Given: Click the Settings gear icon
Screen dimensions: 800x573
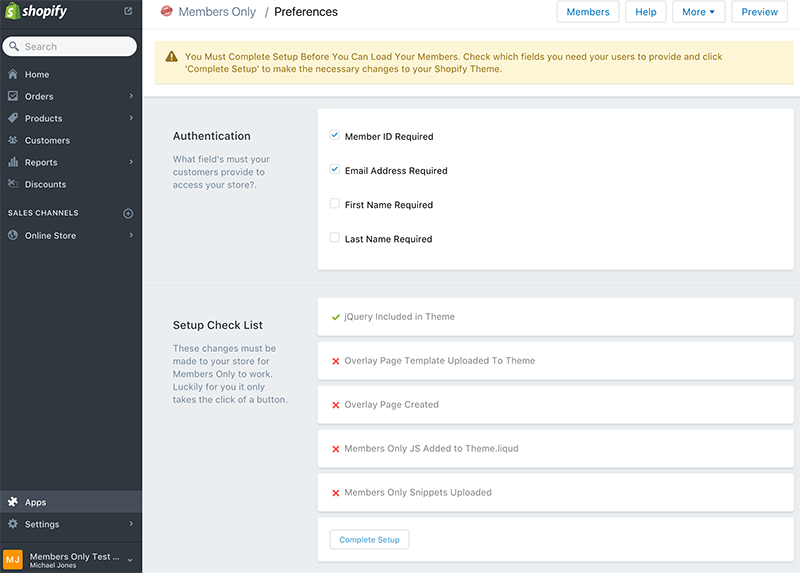Looking at the screenshot, I should (13, 524).
